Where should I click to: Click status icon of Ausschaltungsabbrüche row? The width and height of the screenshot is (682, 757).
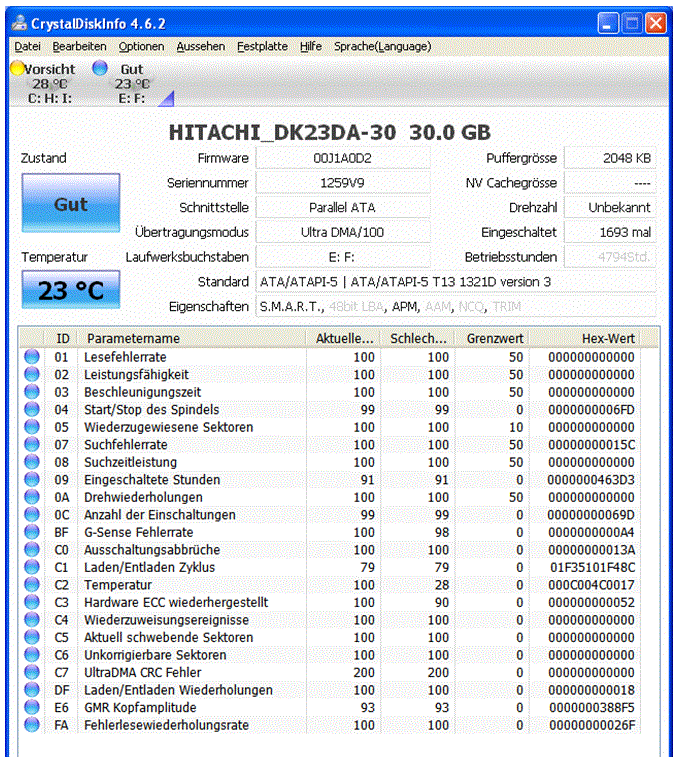[x=32, y=549]
